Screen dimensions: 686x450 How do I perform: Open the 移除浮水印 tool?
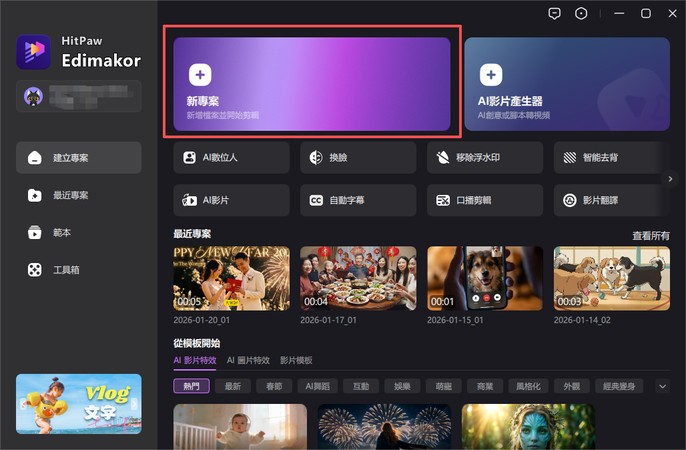pos(485,157)
